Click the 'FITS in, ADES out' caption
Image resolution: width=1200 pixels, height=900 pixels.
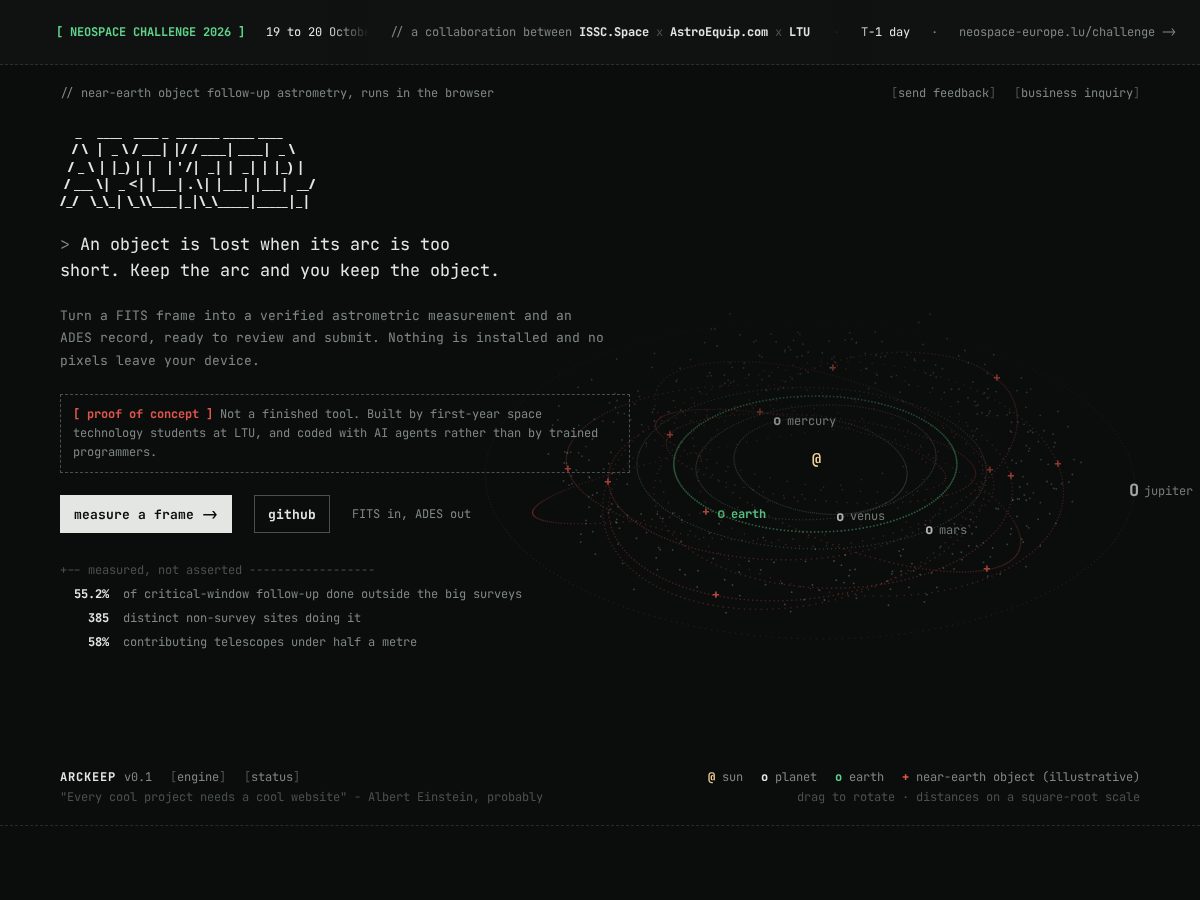pos(411,514)
